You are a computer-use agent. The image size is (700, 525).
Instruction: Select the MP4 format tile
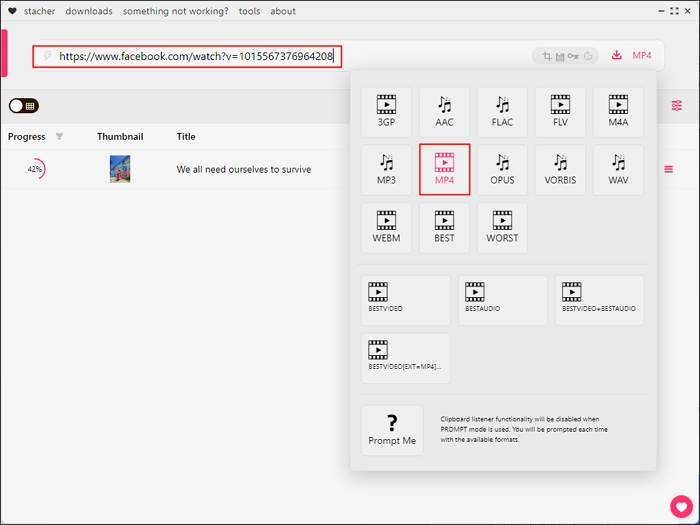point(444,170)
